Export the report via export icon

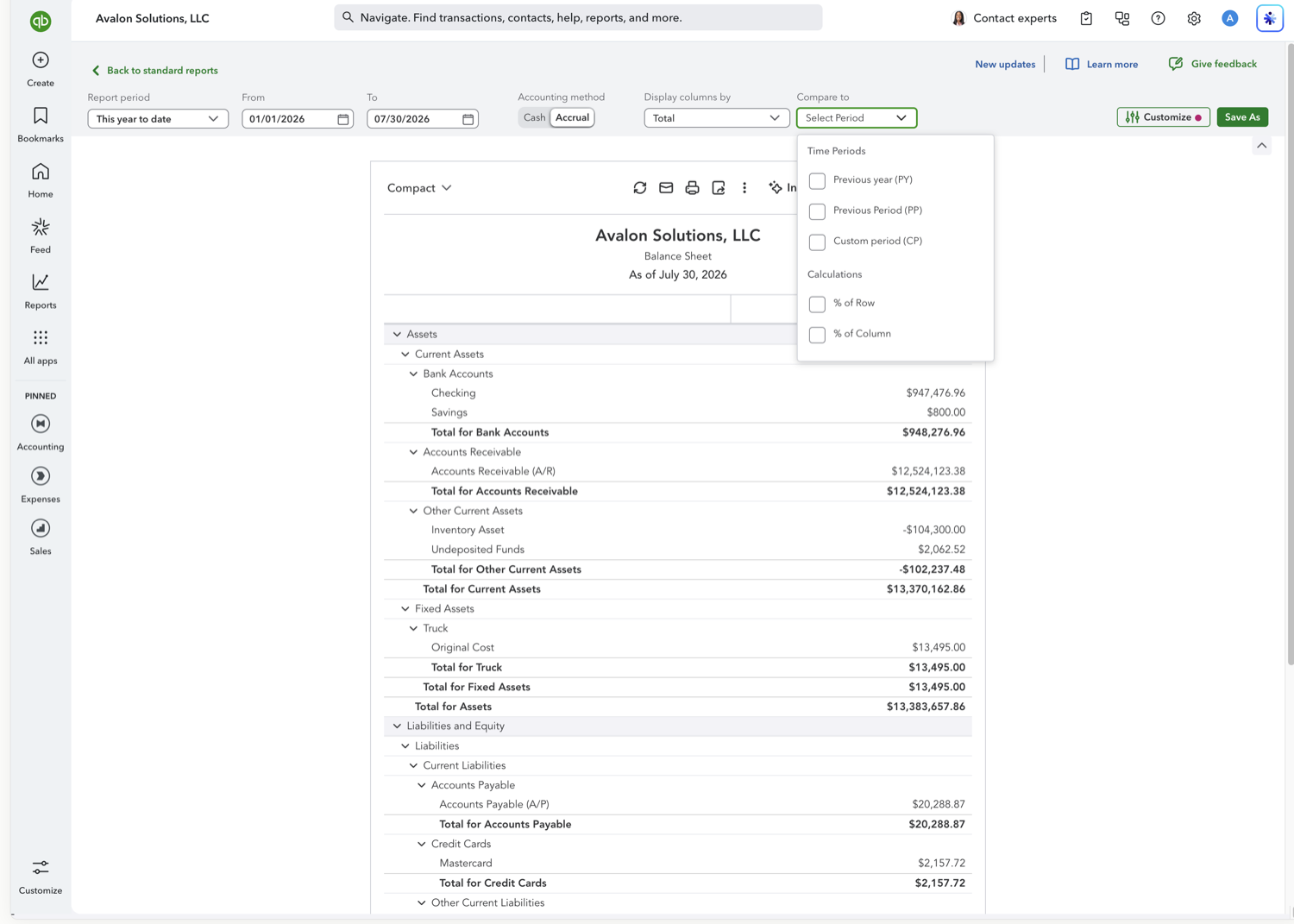(x=719, y=187)
